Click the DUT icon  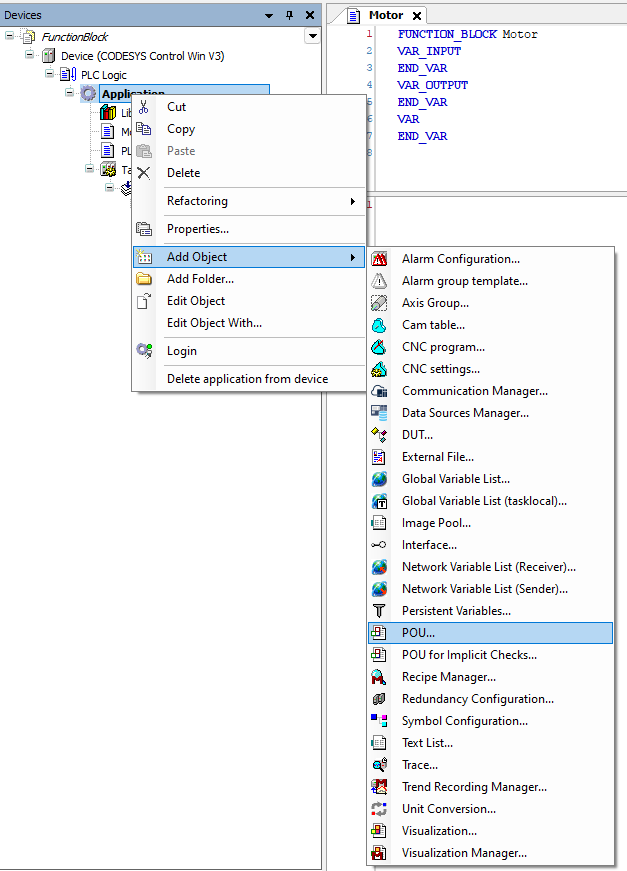pos(379,435)
